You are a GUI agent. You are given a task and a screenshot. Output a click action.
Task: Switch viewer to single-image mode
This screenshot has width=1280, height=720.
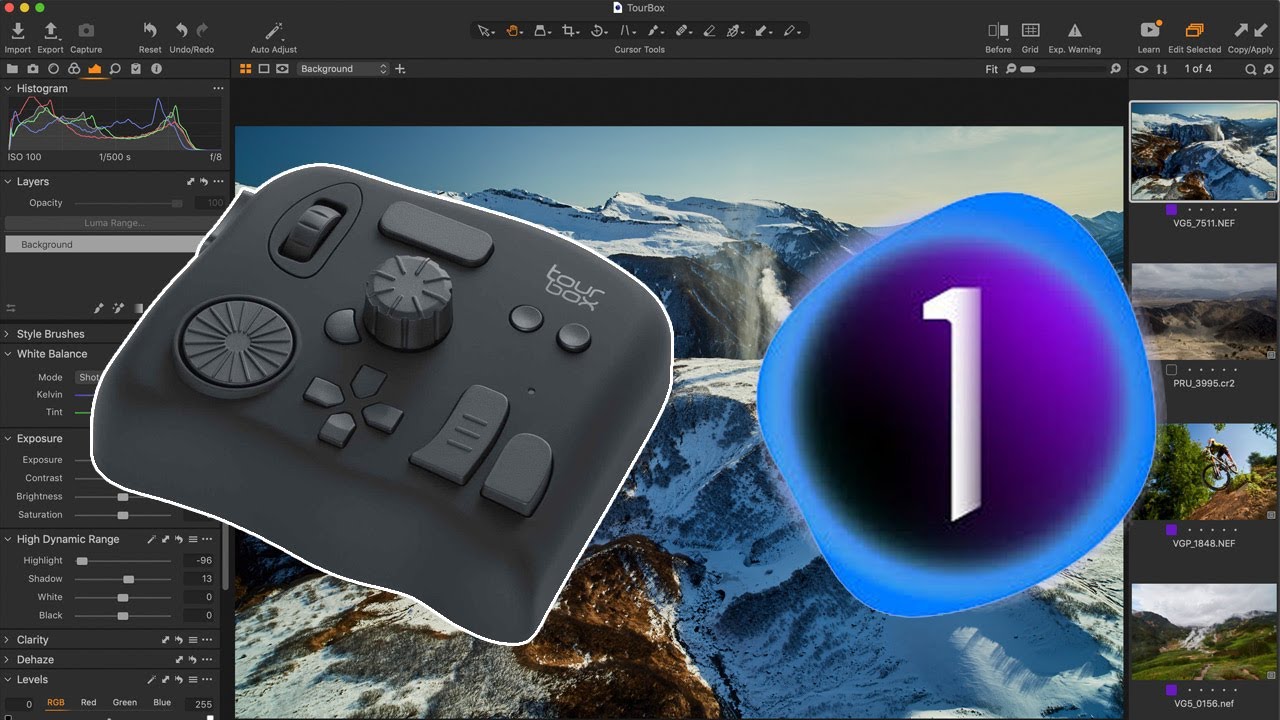pyautogui.click(x=264, y=69)
